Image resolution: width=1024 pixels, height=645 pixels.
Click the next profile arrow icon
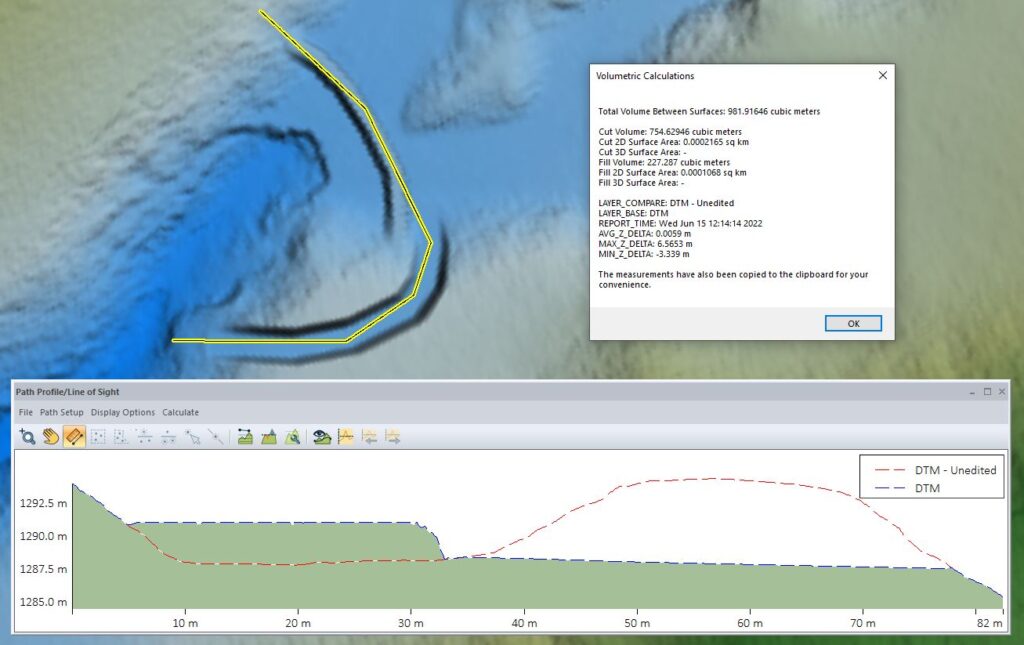pos(392,437)
